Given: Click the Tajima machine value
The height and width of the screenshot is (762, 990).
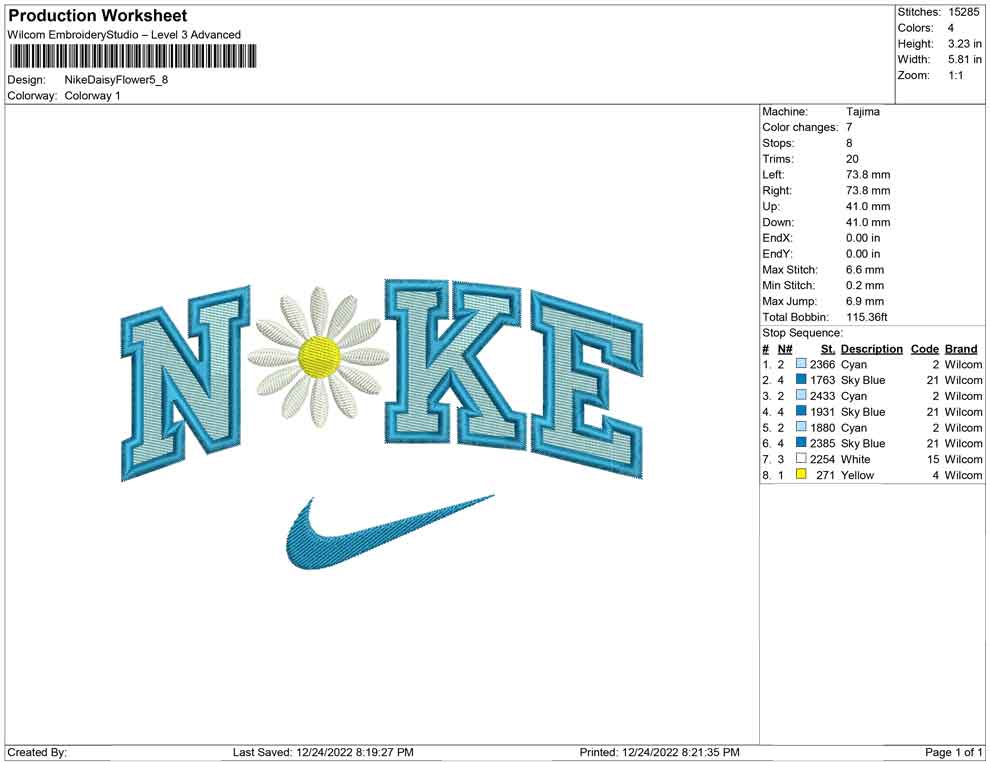Looking at the screenshot, I should [x=862, y=112].
